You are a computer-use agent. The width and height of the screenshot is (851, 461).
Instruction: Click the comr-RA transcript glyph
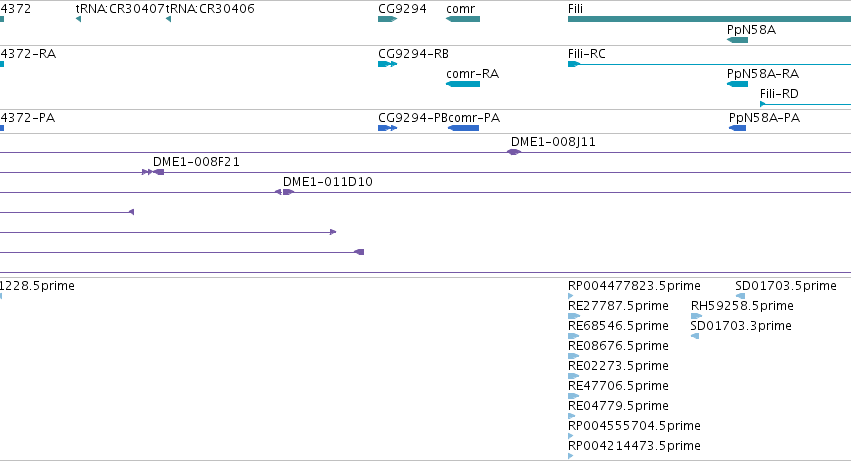pos(463,84)
